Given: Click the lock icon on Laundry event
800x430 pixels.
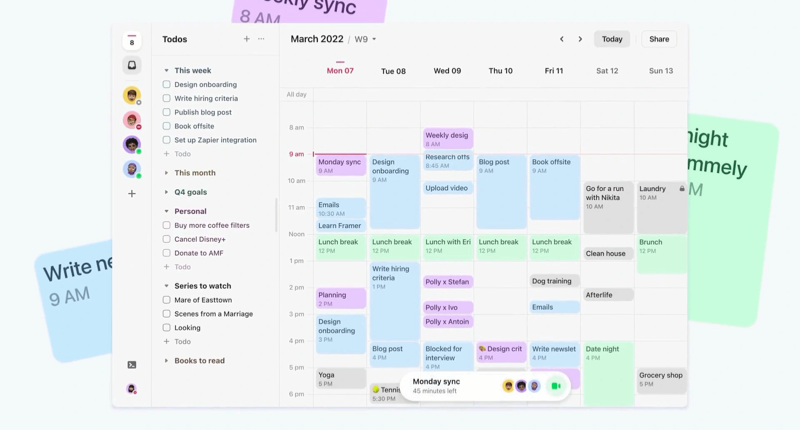Looking at the screenshot, I should [682, 189].
